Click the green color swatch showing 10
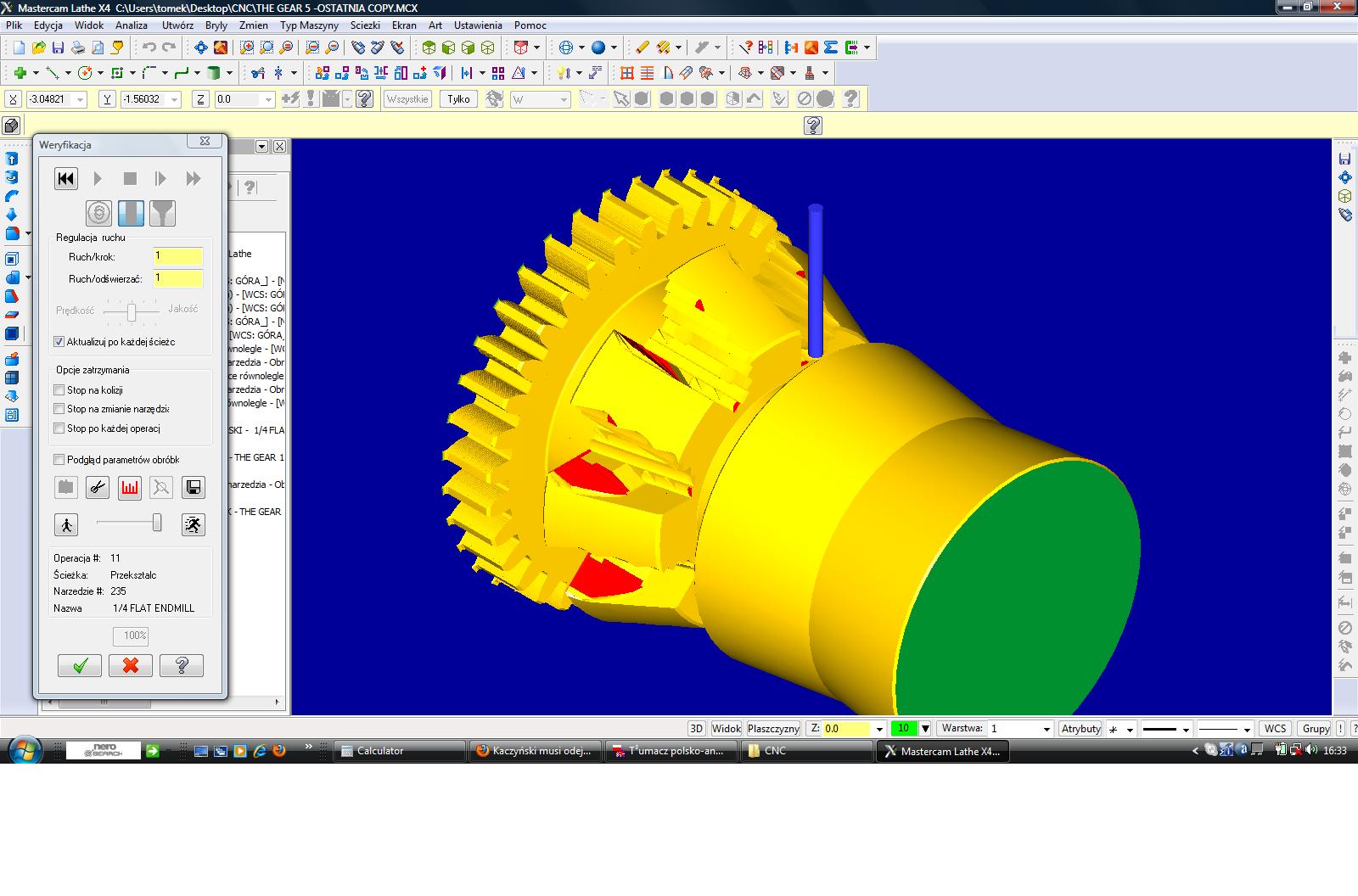This screenshot has width=1358, height=896. pos(904,729)
